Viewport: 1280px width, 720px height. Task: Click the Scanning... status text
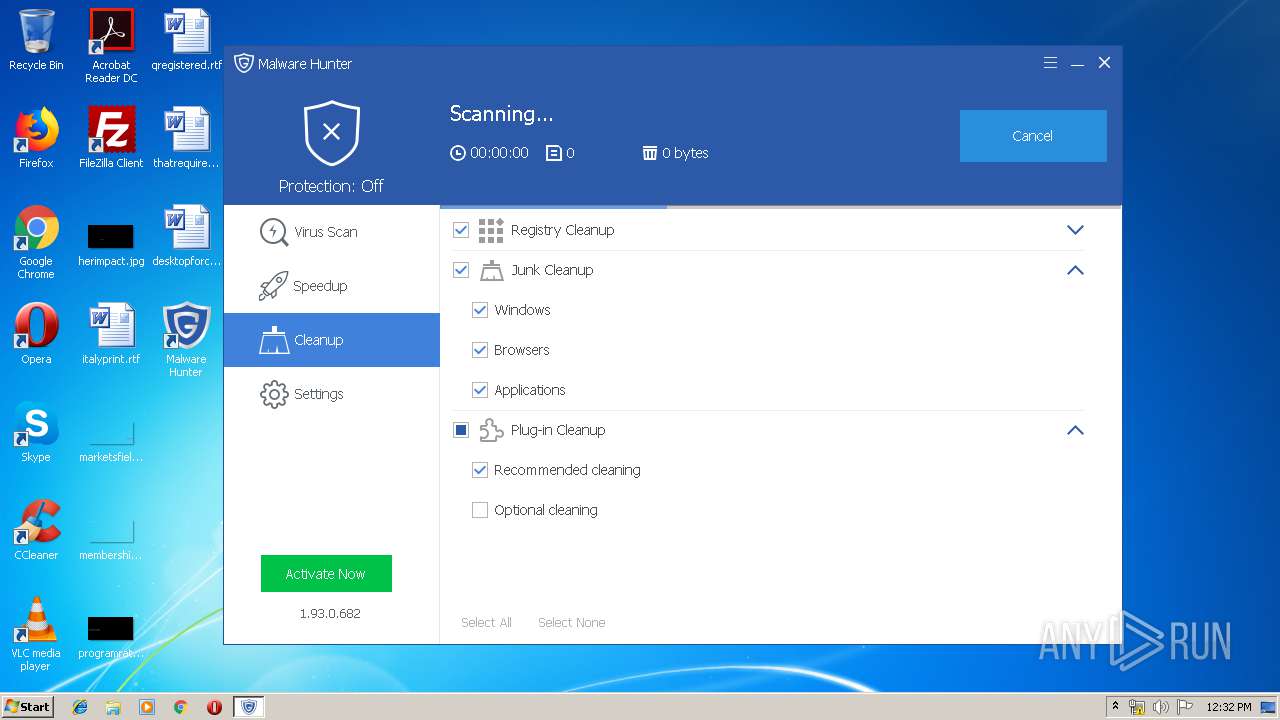tap(501, 114)
